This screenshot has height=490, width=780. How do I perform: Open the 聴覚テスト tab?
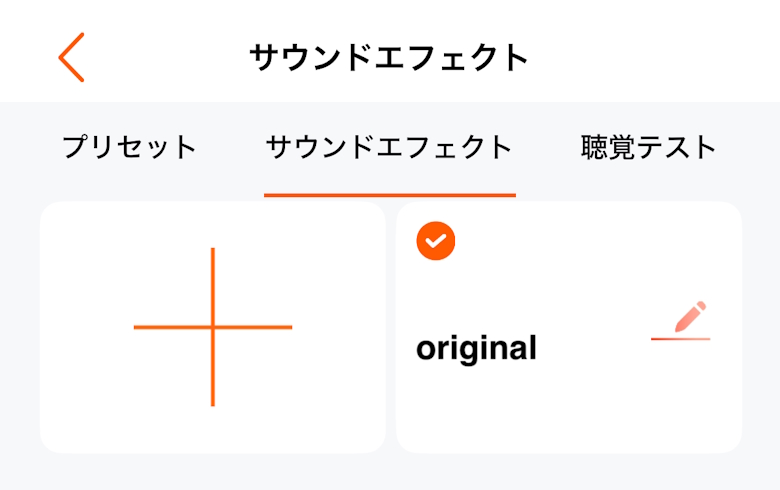click(649, 148)
